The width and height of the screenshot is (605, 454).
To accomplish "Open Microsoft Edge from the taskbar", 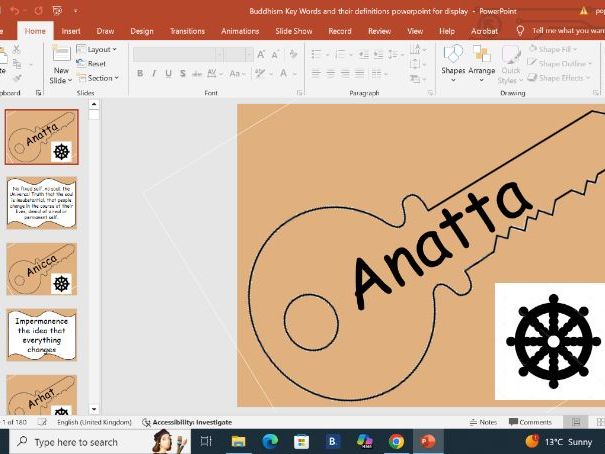I will click(270, 441).
